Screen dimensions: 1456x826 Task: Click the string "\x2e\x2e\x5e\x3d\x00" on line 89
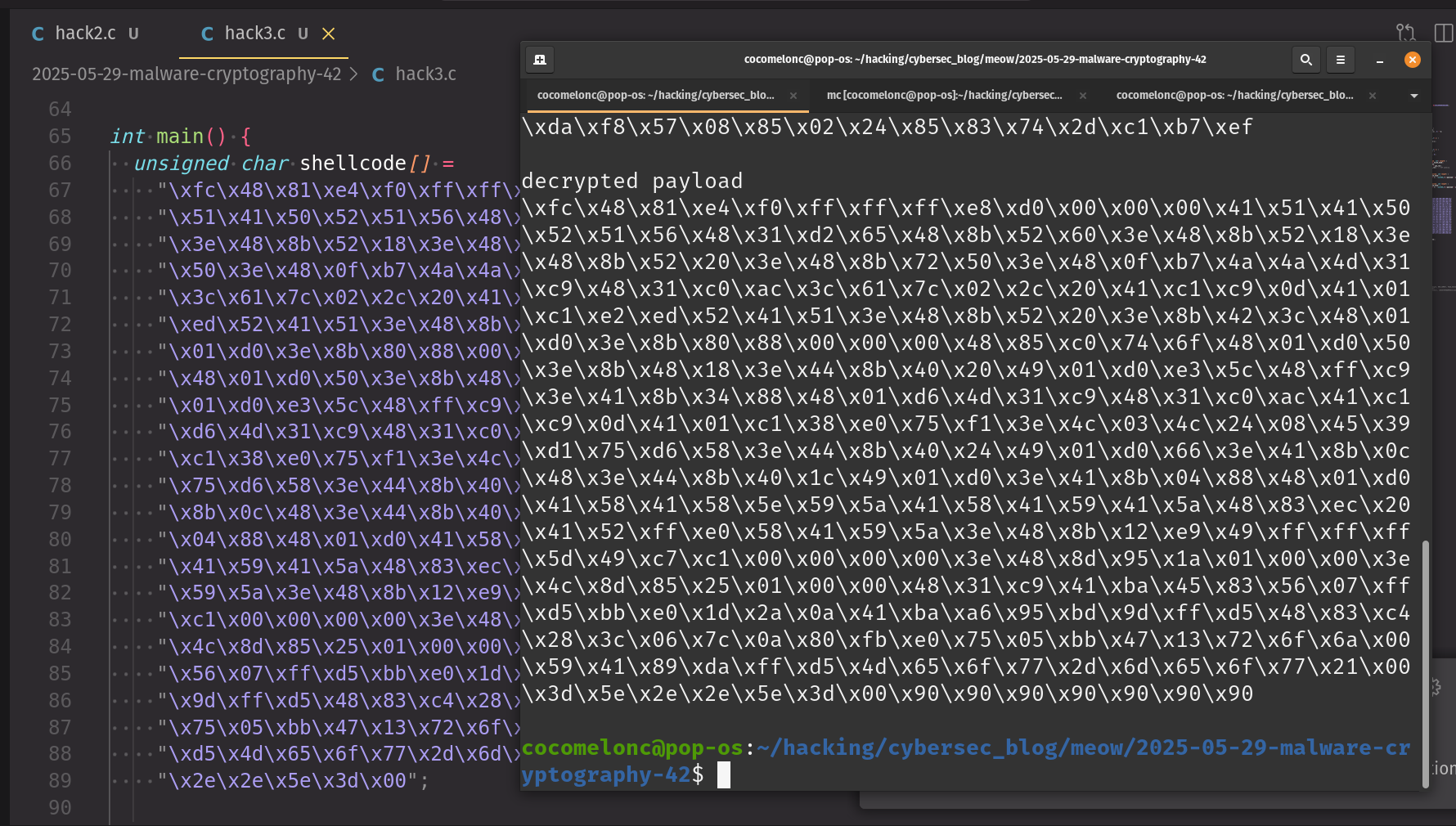(x=287, y=781)
